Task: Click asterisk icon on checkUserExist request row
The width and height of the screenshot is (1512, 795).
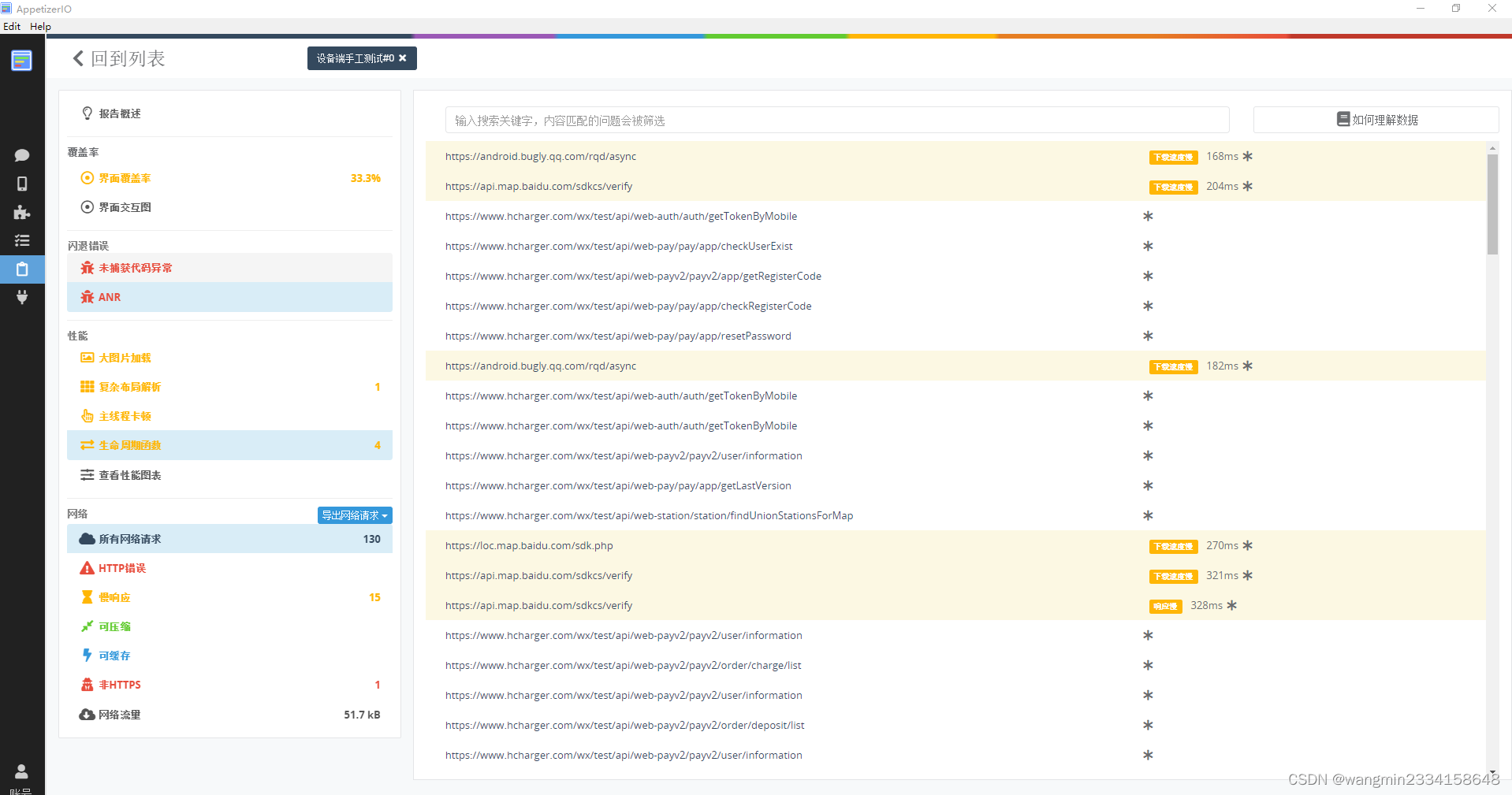Action: (1148, 246)
